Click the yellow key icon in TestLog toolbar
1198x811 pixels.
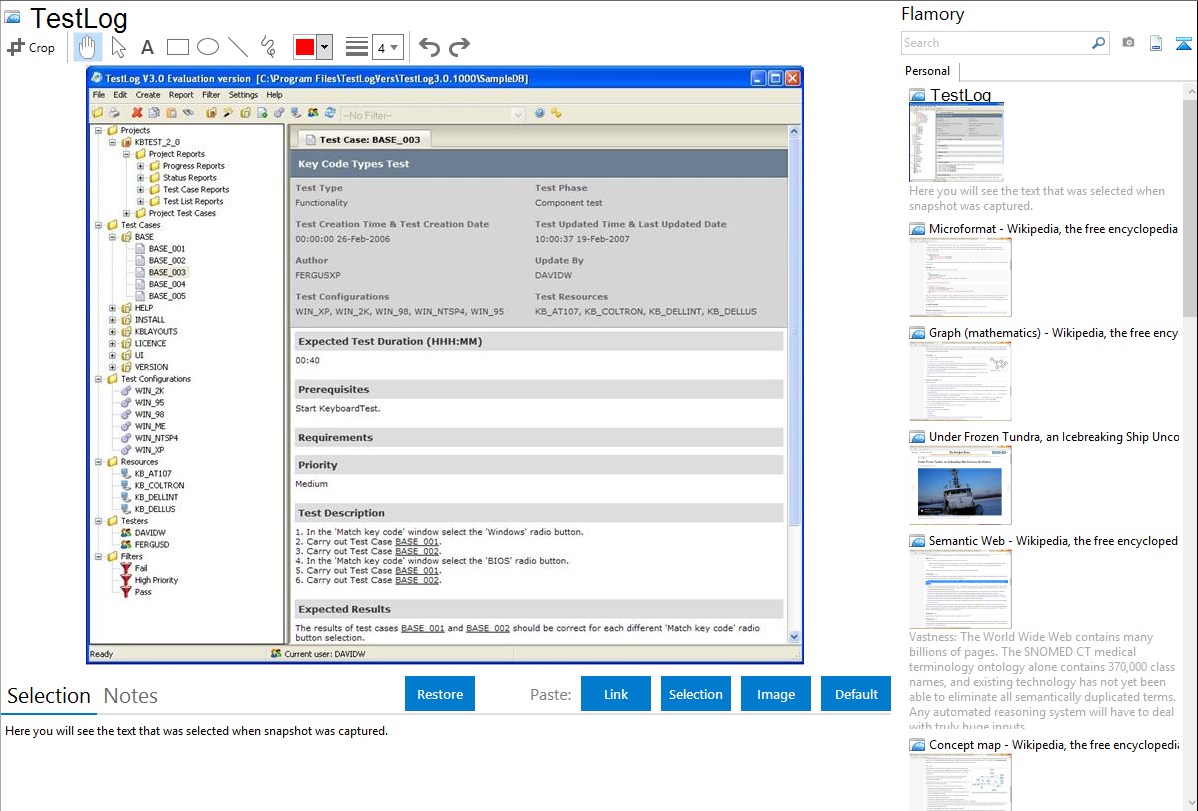click(556, 113)
